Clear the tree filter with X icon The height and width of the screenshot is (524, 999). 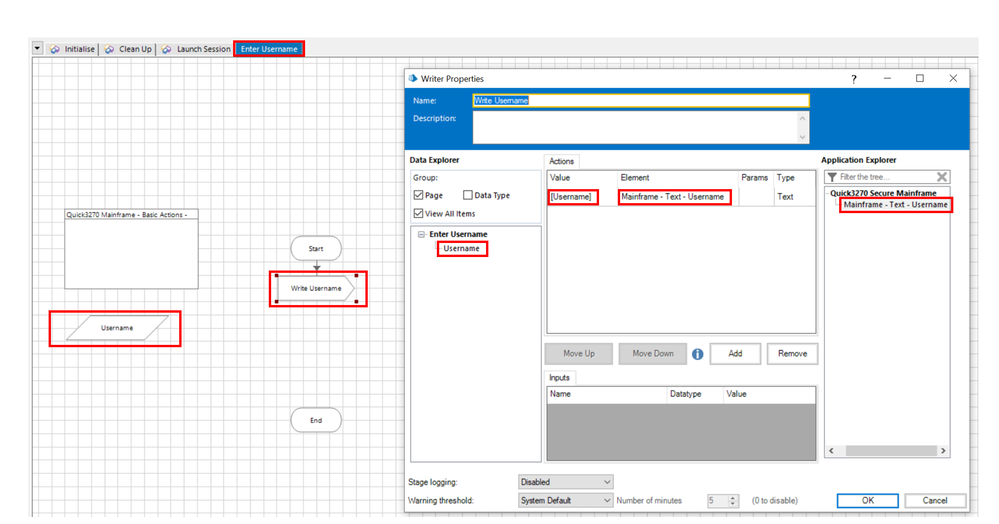click(x=941, y=177)
